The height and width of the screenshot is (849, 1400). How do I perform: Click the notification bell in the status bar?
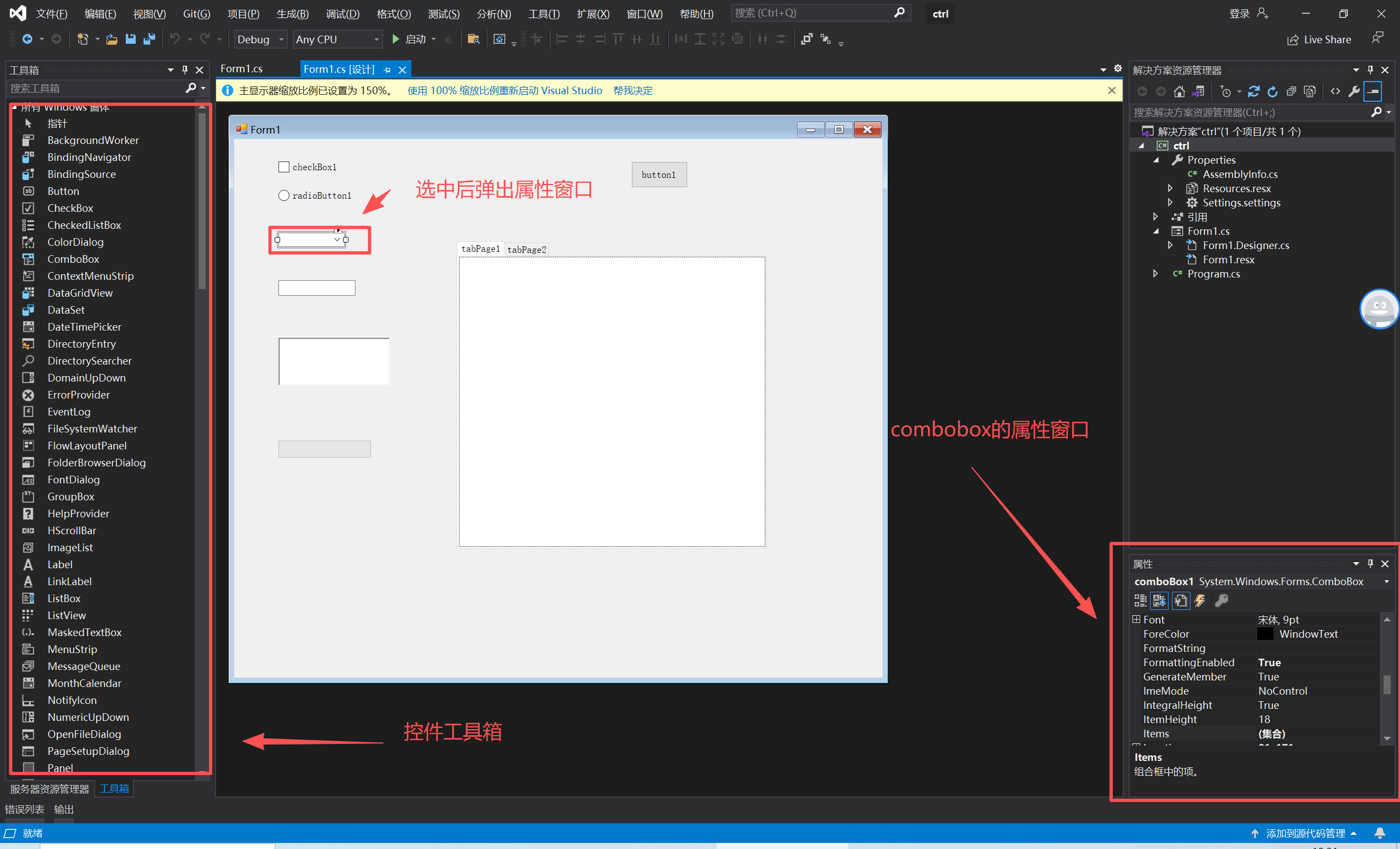point(1380,833)
